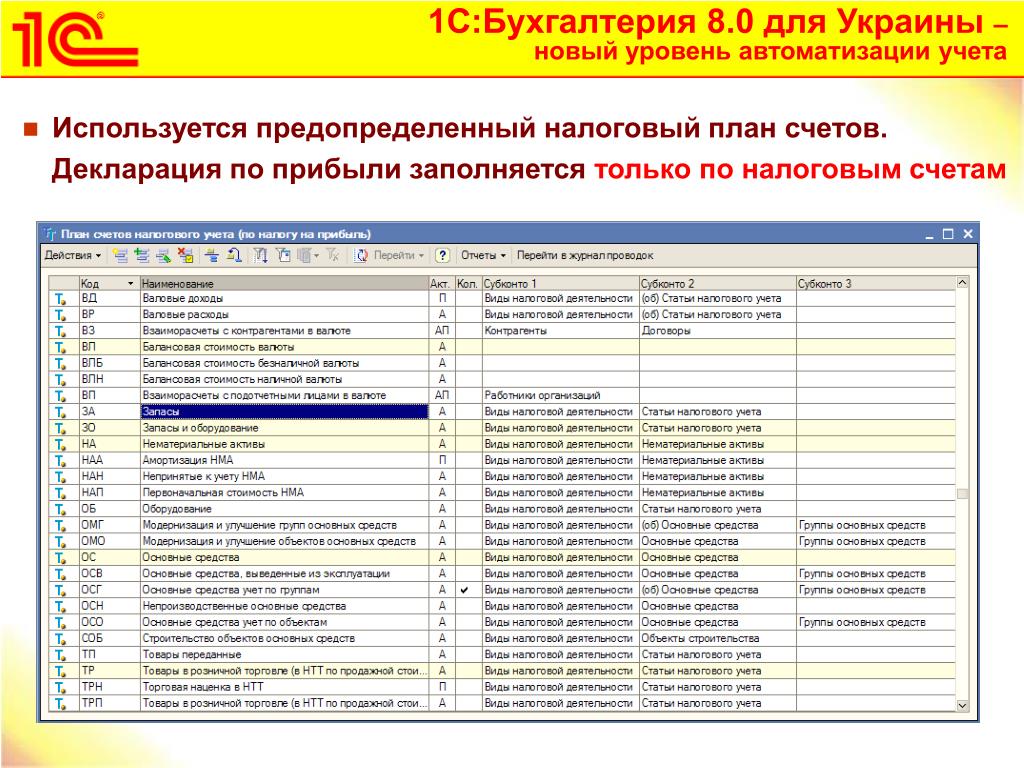Select the highlighted Запасы name cell

[285, 411]
